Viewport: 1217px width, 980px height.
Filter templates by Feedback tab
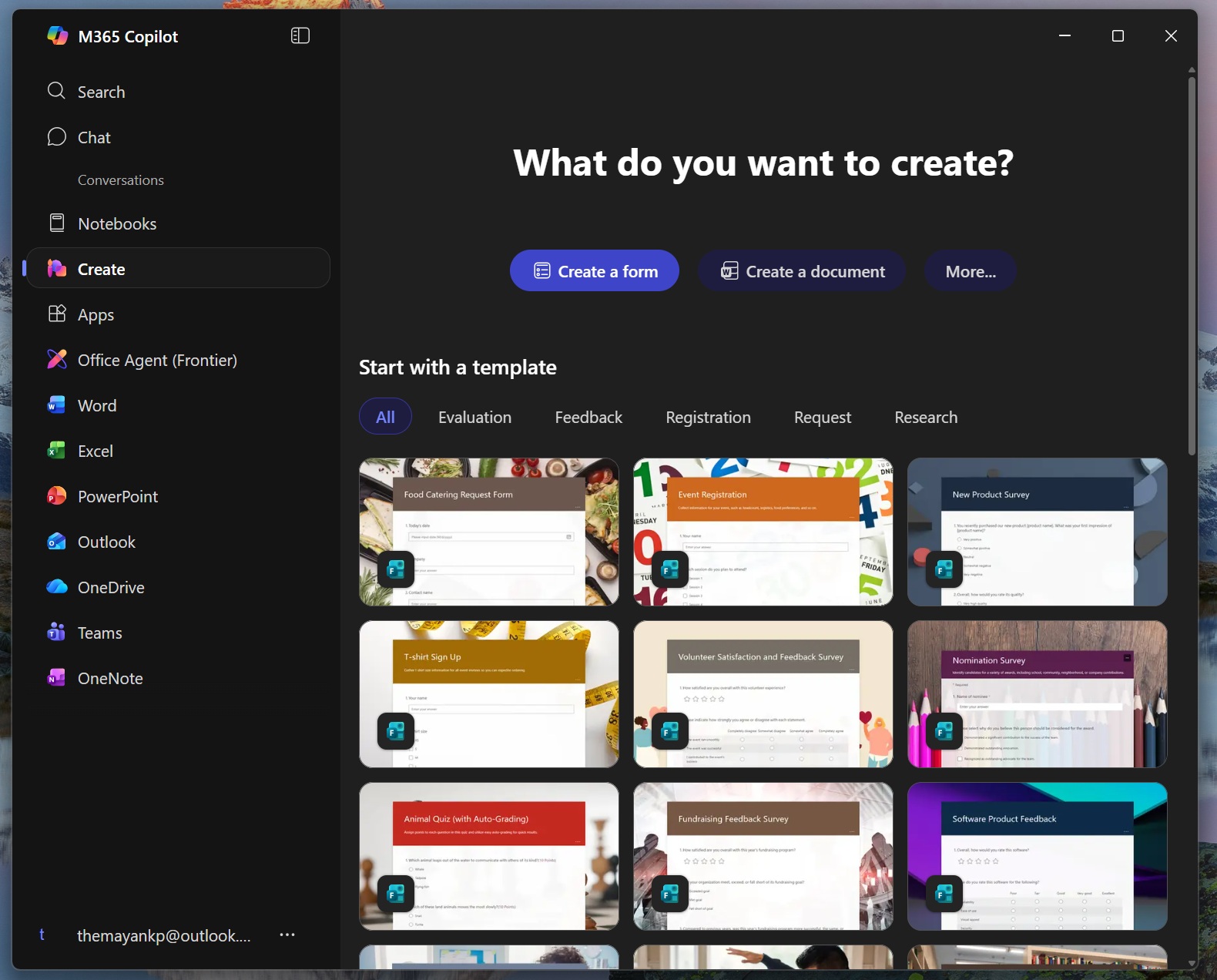coord(588,418)
